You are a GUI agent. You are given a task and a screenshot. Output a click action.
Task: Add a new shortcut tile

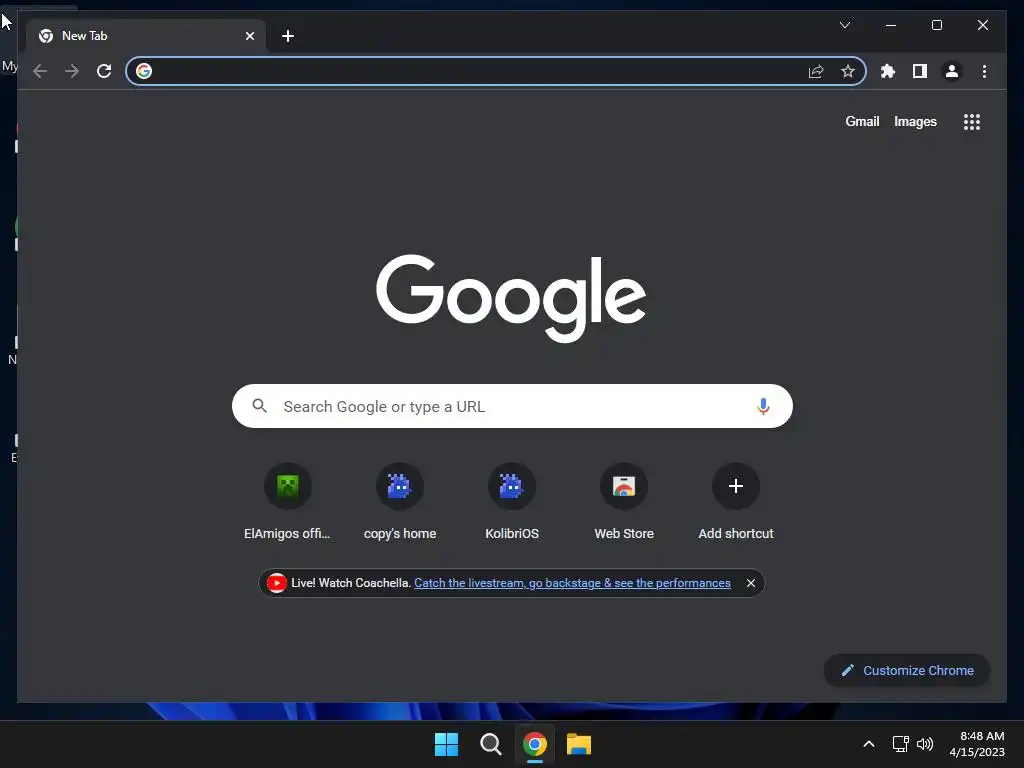tap(736, 501)
